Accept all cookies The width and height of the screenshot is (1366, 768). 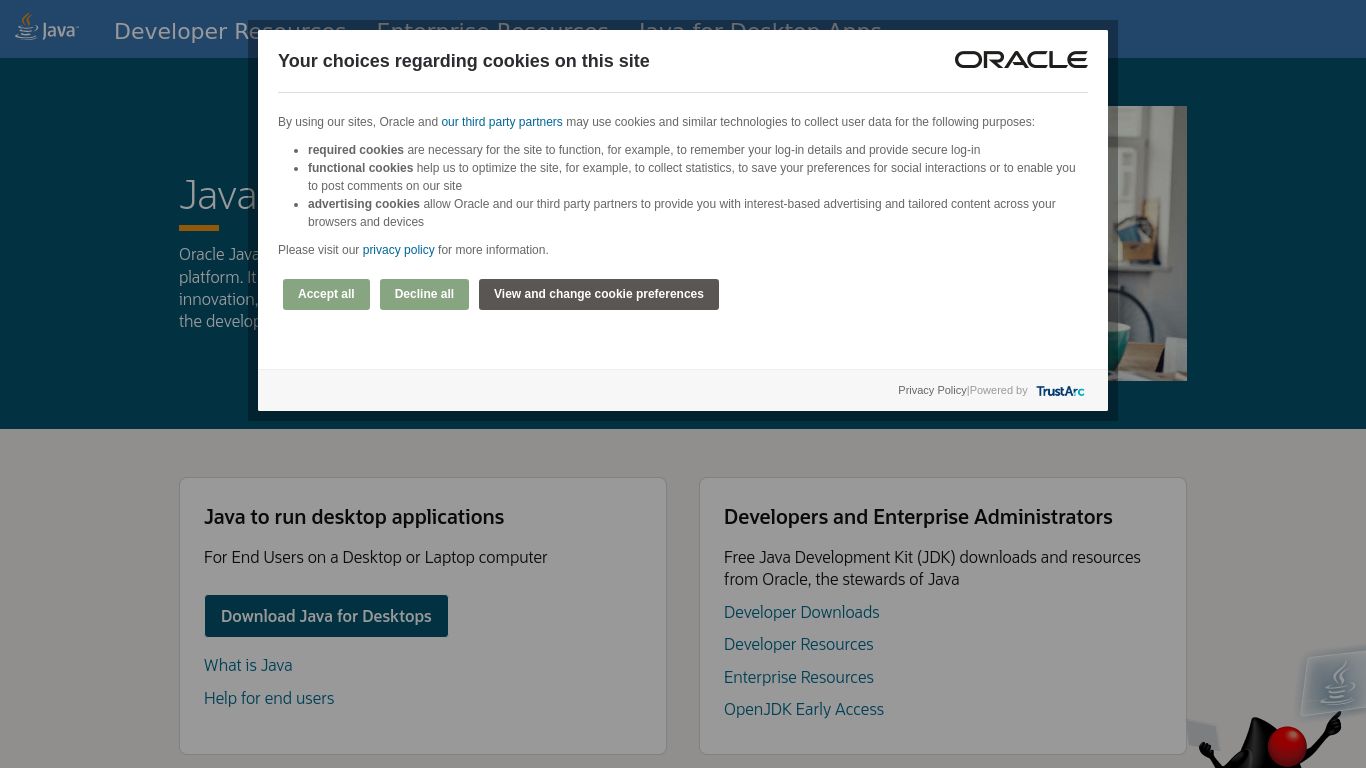point(326,294)
